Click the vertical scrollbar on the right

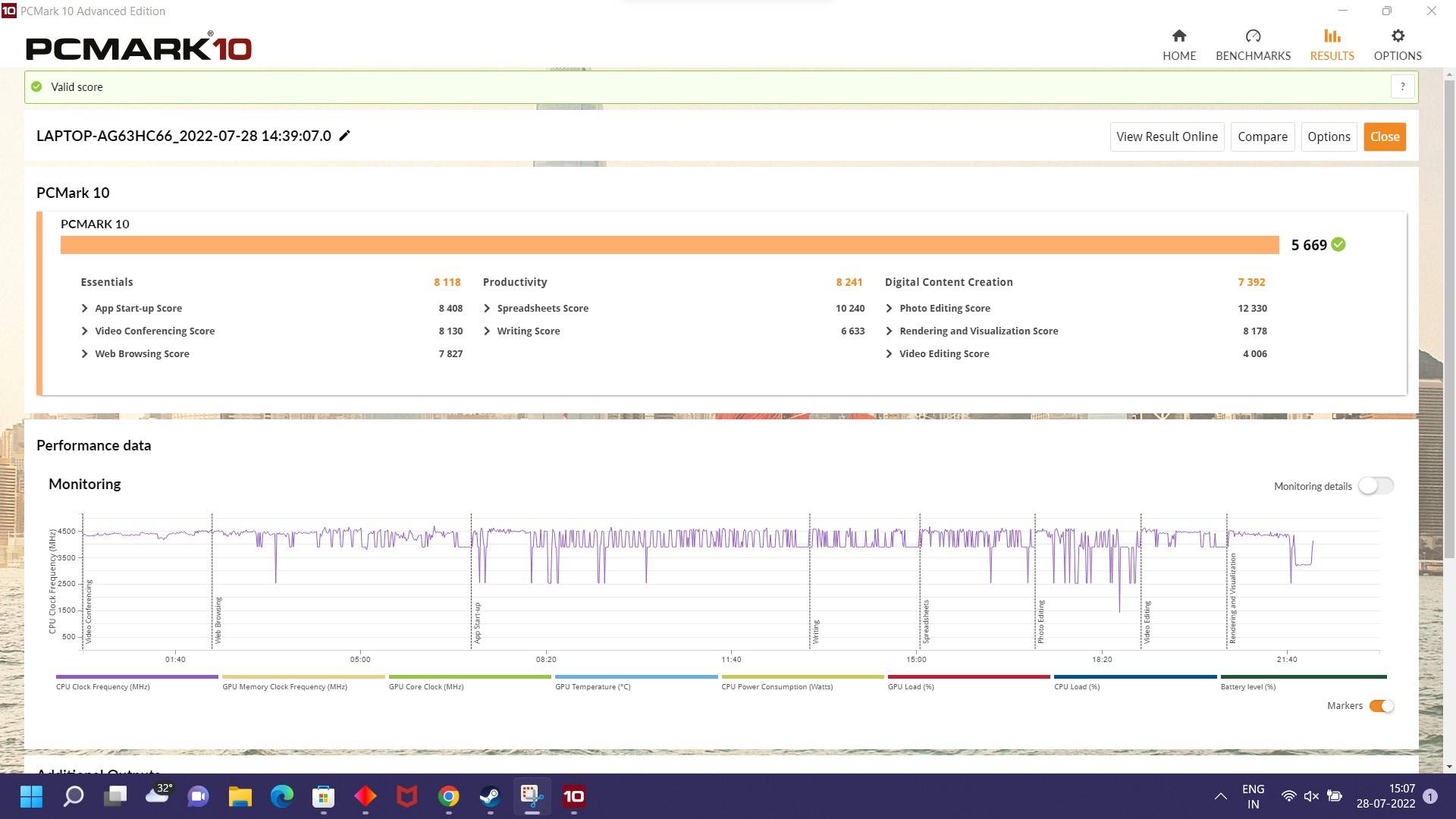pyautogui.click(x=1449, y=318)
